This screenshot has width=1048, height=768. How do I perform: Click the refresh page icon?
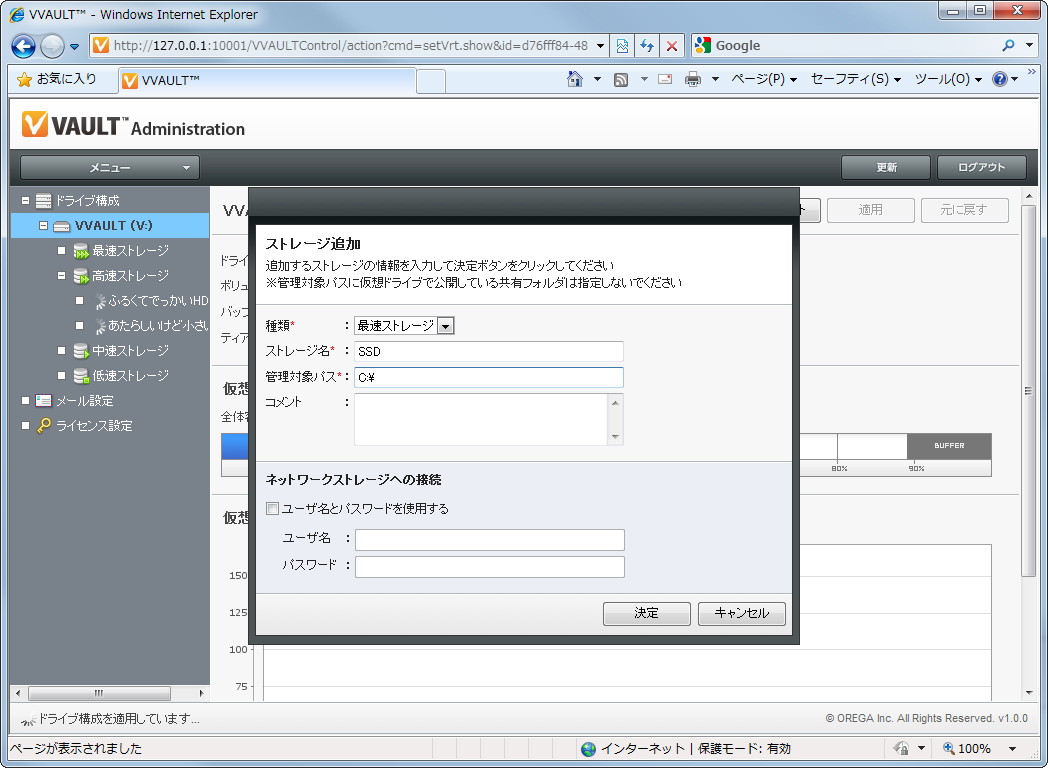(x=647, y=45)
